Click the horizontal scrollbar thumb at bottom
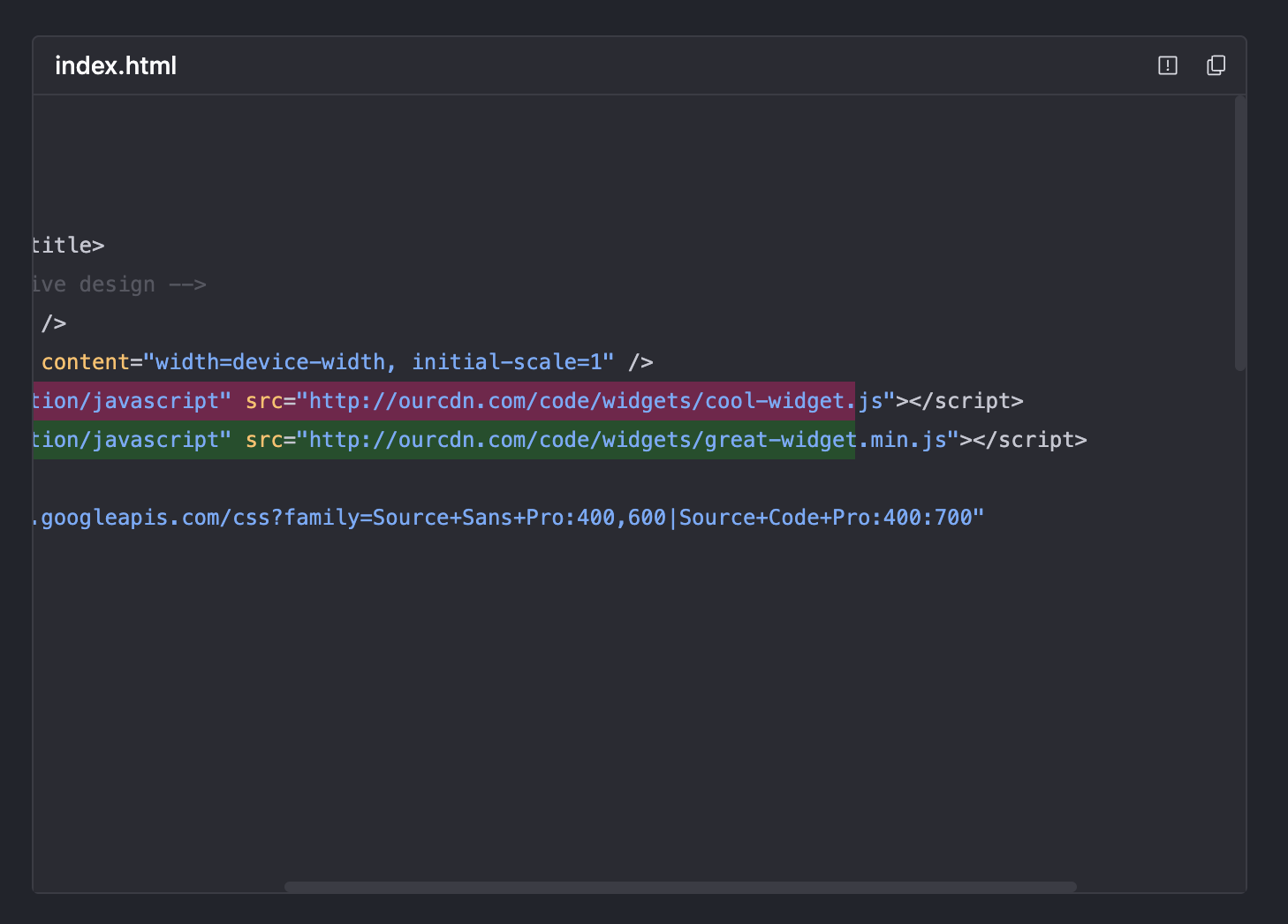This screenshot has width=1288, height=924. pyautogui.click(x=680, y=886)
